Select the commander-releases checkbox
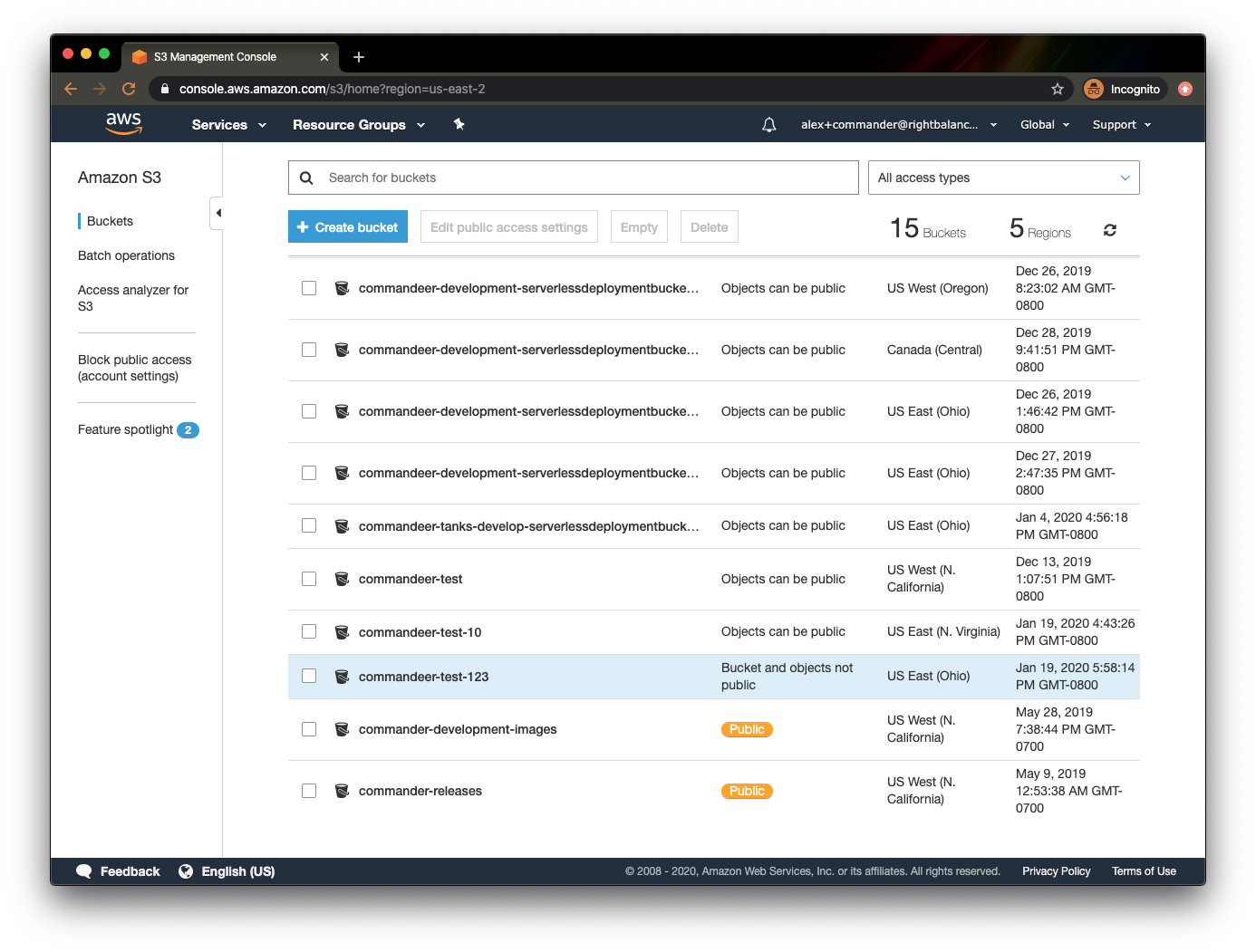 309,791
